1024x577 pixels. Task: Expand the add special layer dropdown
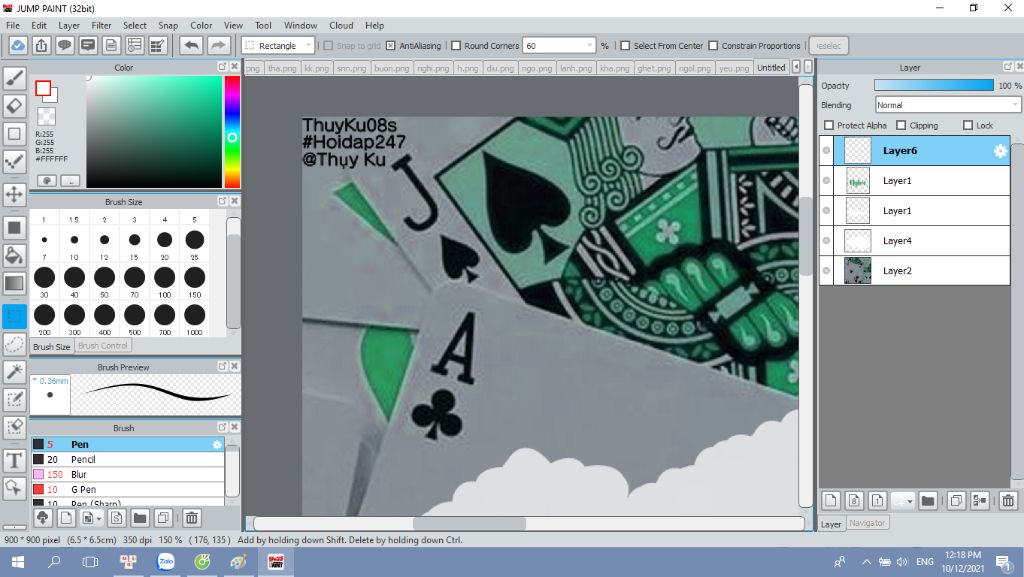[x=909, y=501]
